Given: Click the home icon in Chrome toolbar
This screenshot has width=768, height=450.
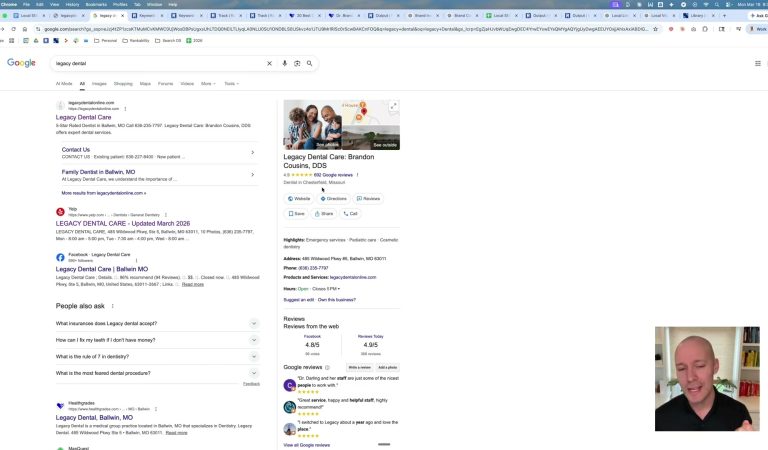Looking at the screenshot, I should click(x=24, y=29).
